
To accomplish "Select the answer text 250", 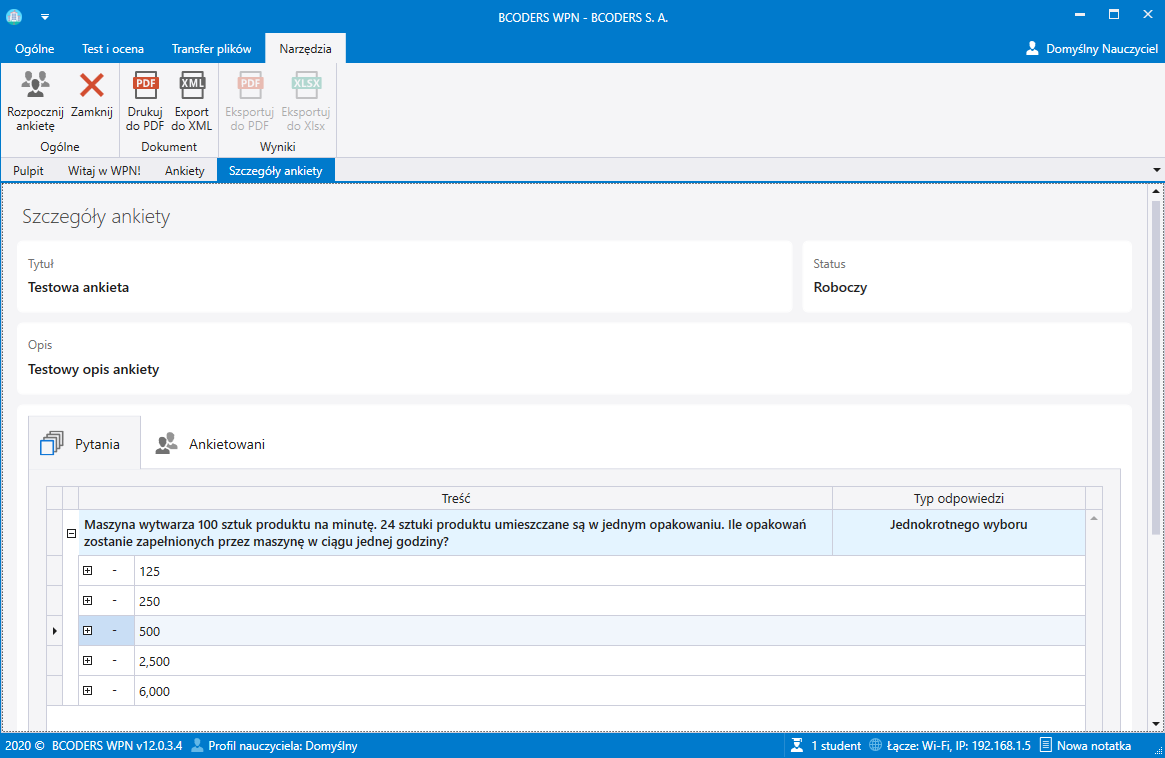I will pyautogui.click(x=149, y=601).
